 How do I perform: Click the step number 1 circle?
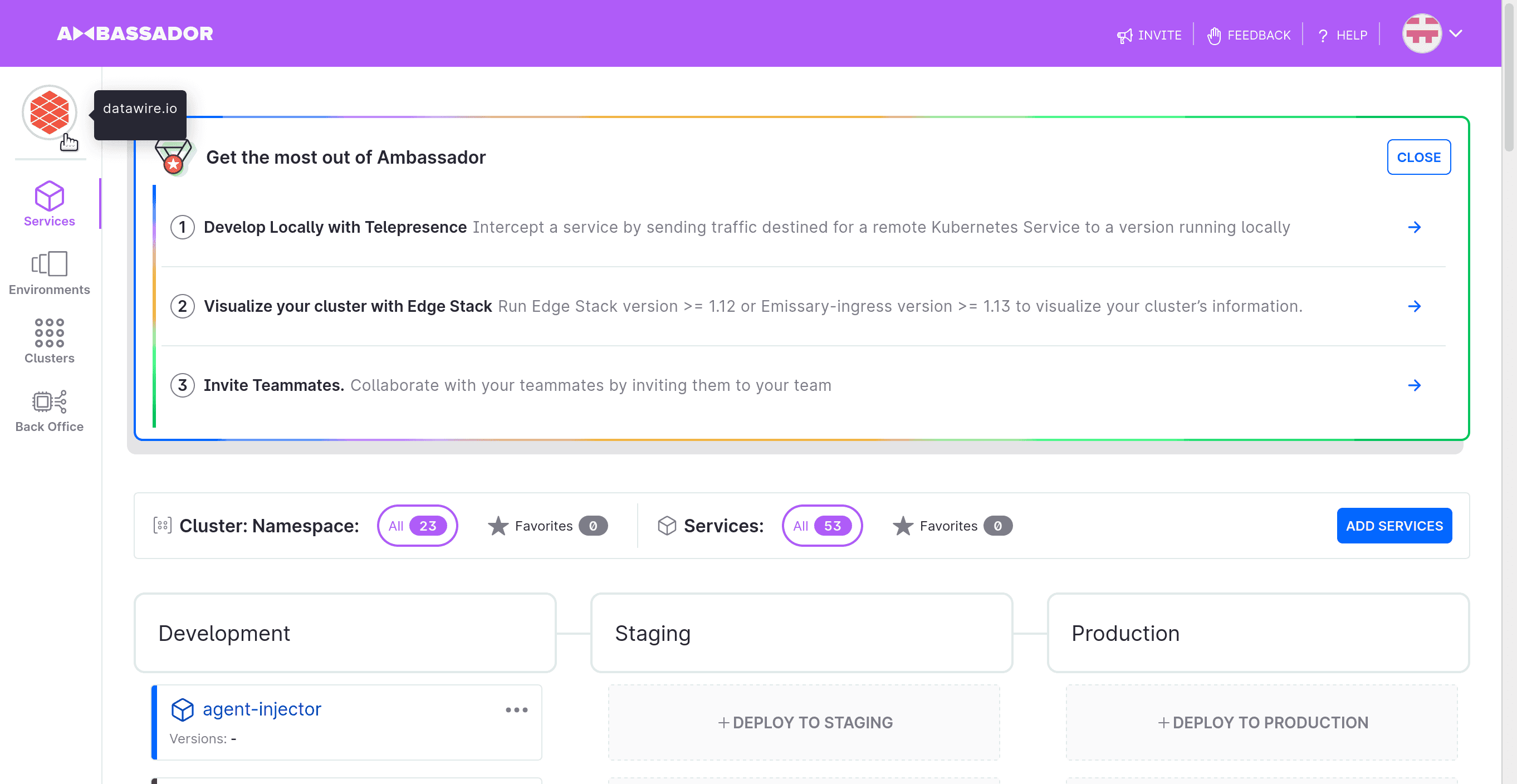coord(183,227)
